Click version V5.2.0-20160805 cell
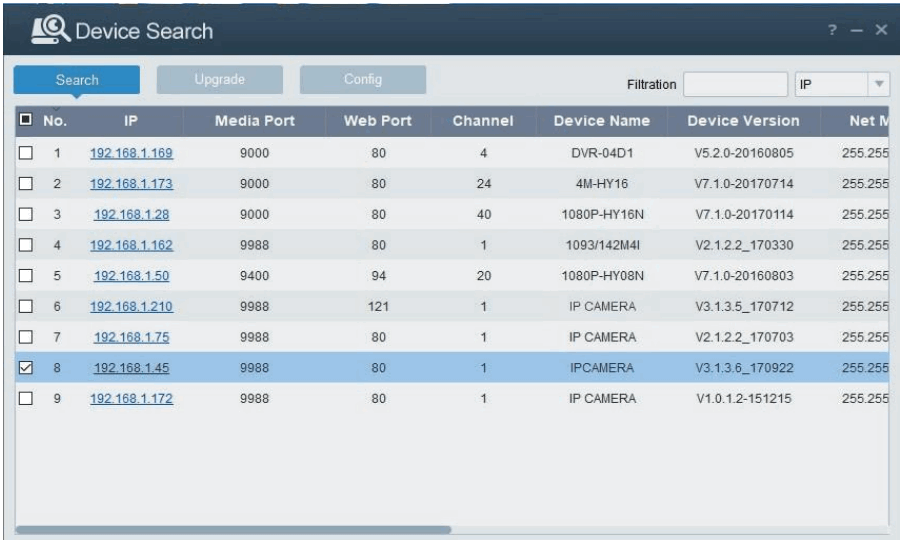904x545 pixels. point(744,153)
